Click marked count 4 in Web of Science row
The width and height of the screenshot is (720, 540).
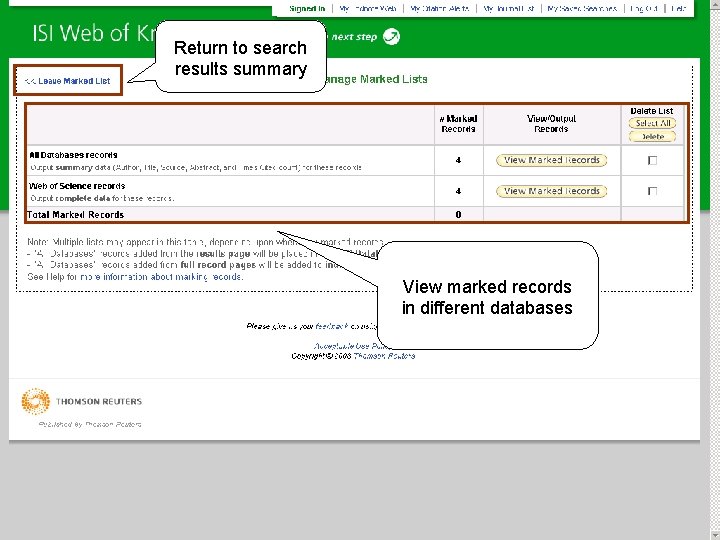point(458,191)
